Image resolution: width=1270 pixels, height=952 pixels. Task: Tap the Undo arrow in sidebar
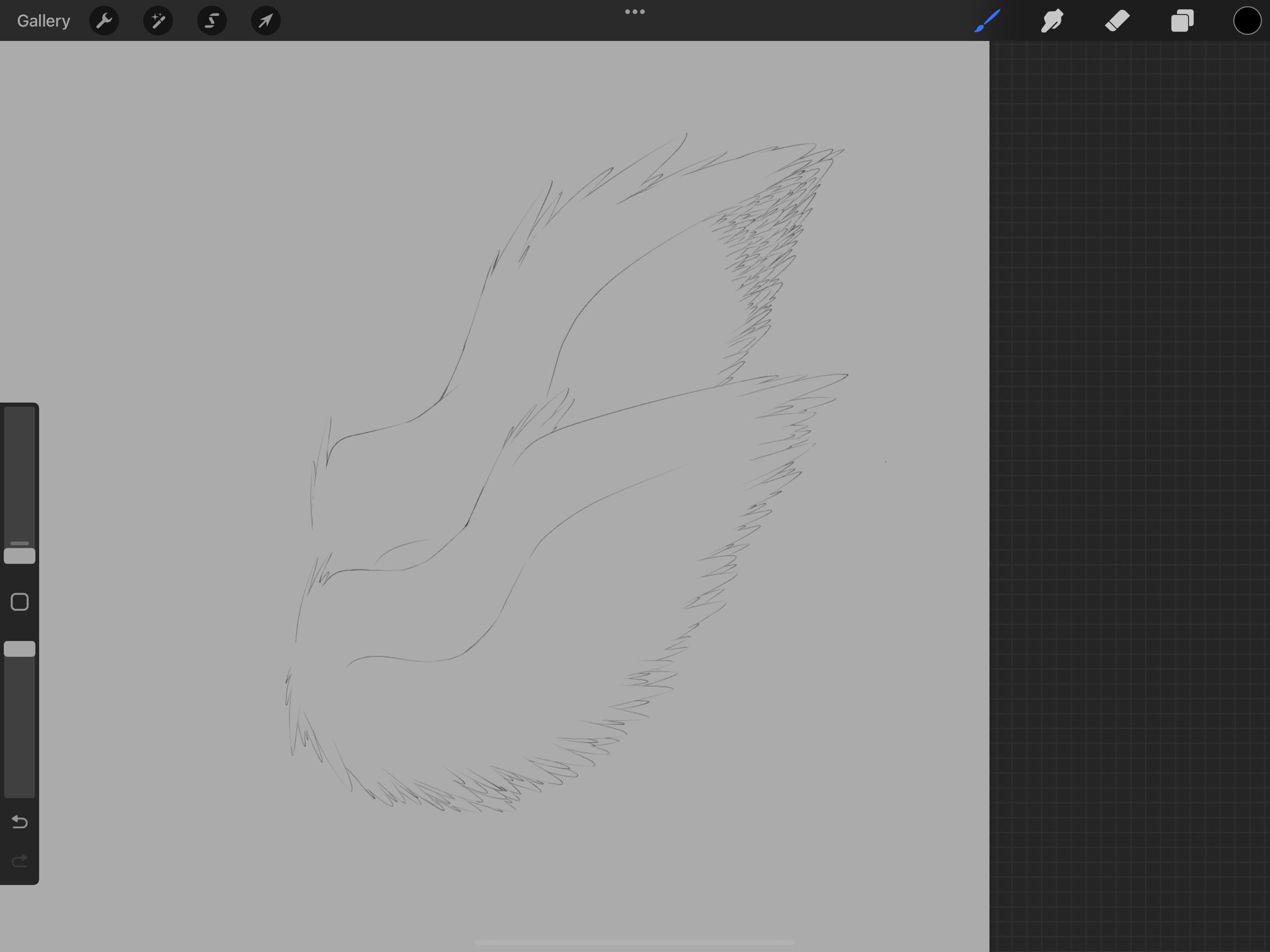tap(20, 822)
